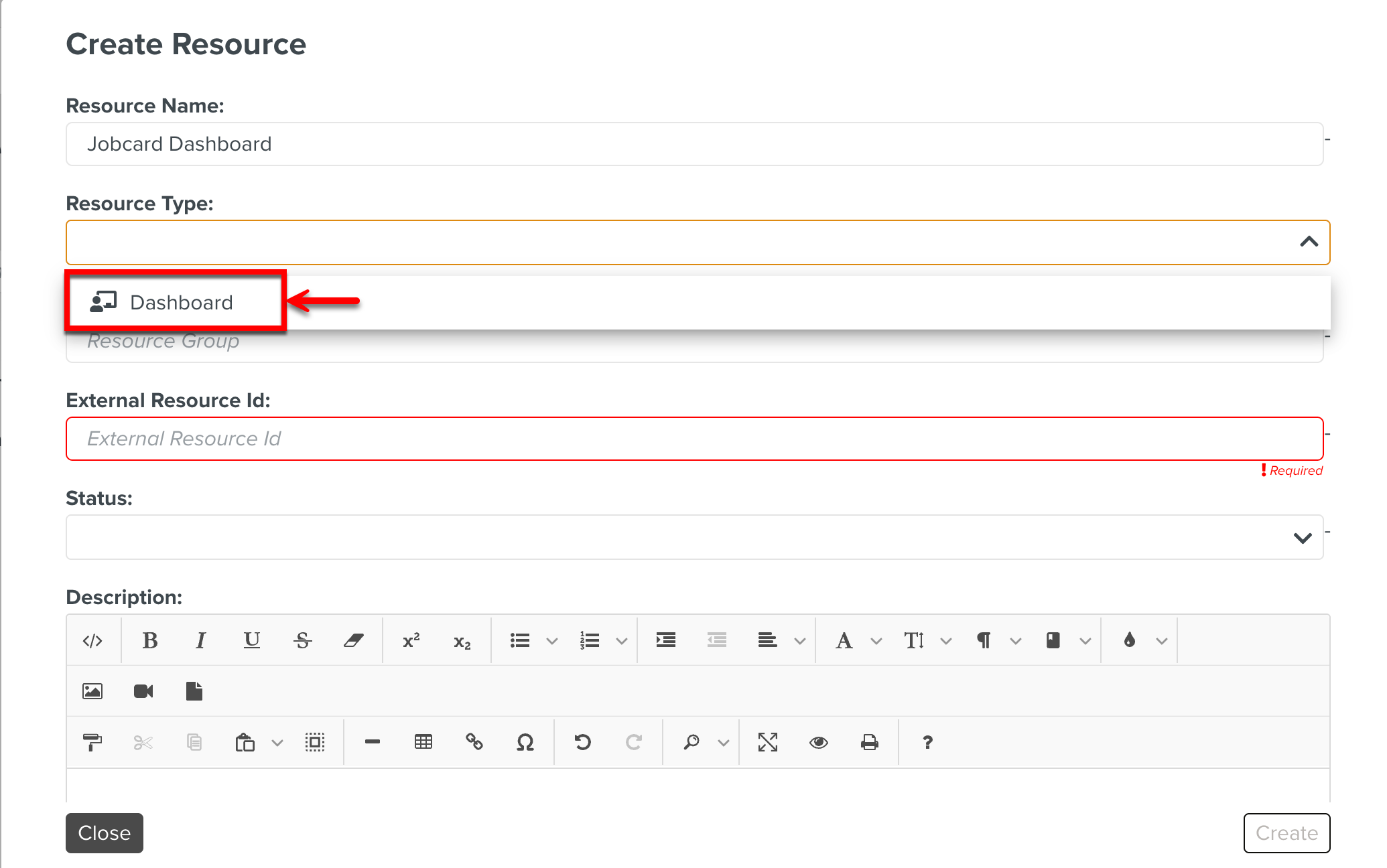
Task: Insert a table using table icon
Action: click(423, 742)
